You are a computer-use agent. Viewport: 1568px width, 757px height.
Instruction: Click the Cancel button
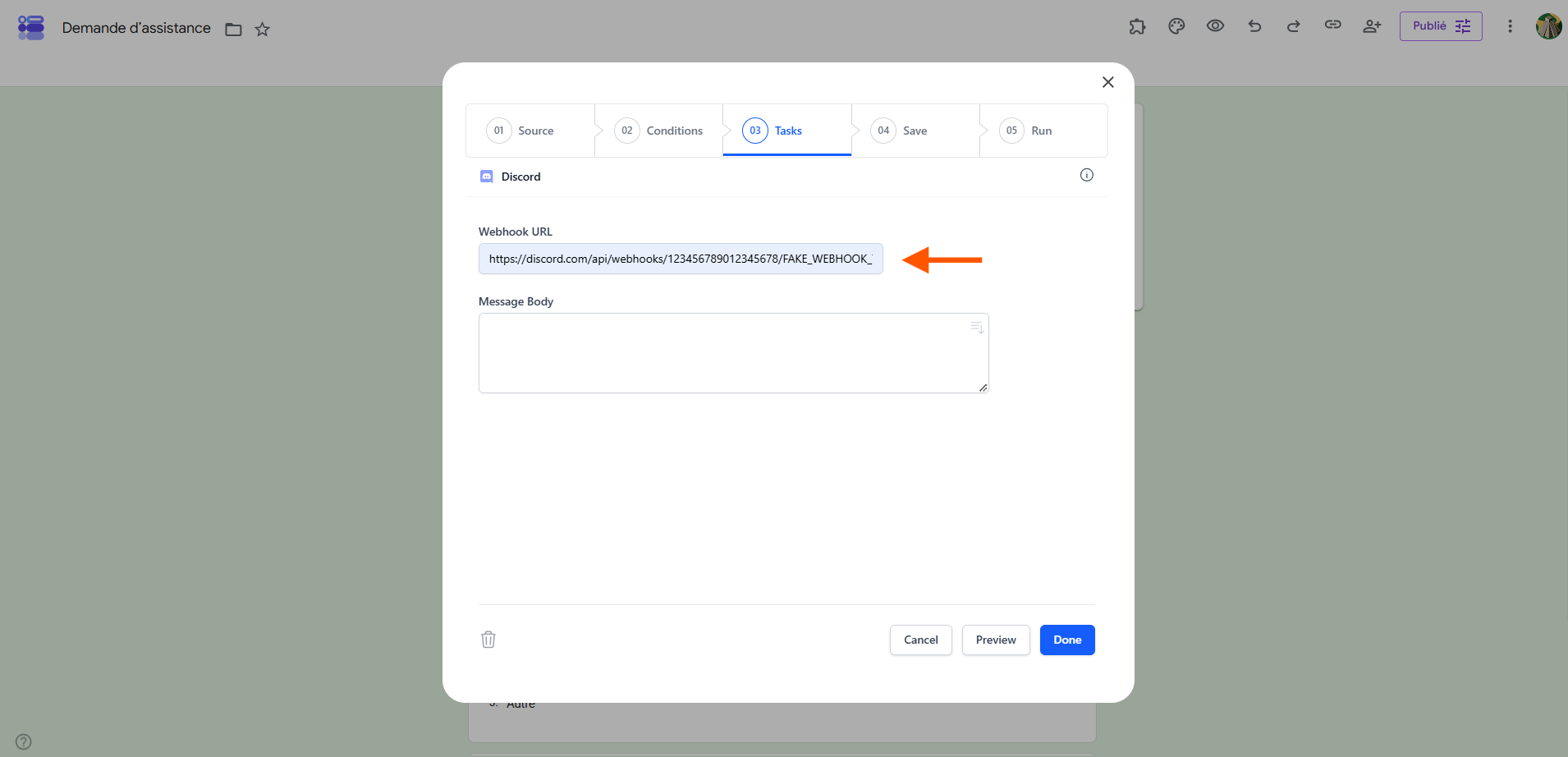tap(920, 640)
